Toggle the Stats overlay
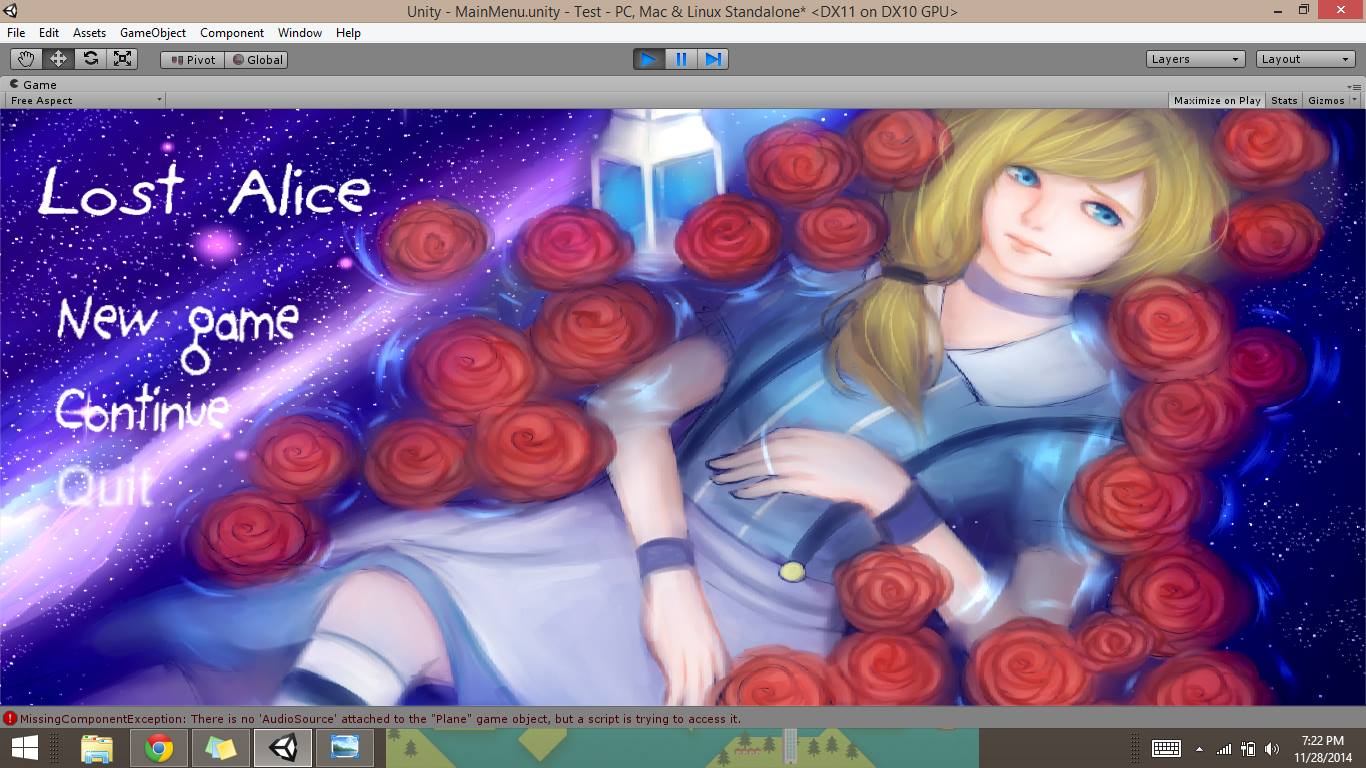1366x768 pixels. [1284, 100]
